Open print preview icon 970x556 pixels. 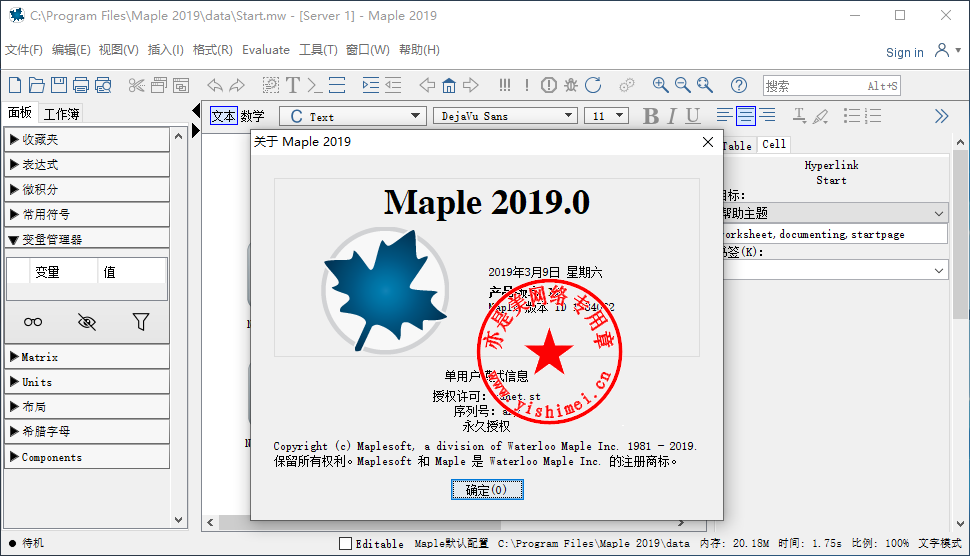[x=103, y=85]
